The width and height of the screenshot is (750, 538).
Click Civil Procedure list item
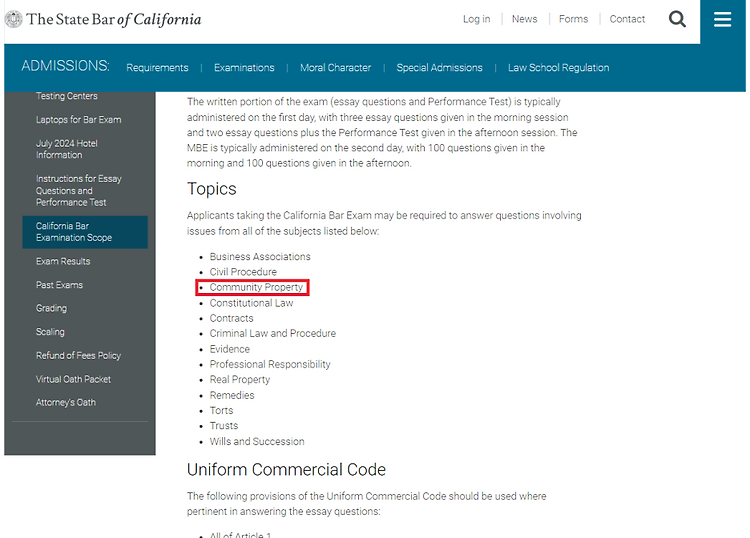click(243, 272)
